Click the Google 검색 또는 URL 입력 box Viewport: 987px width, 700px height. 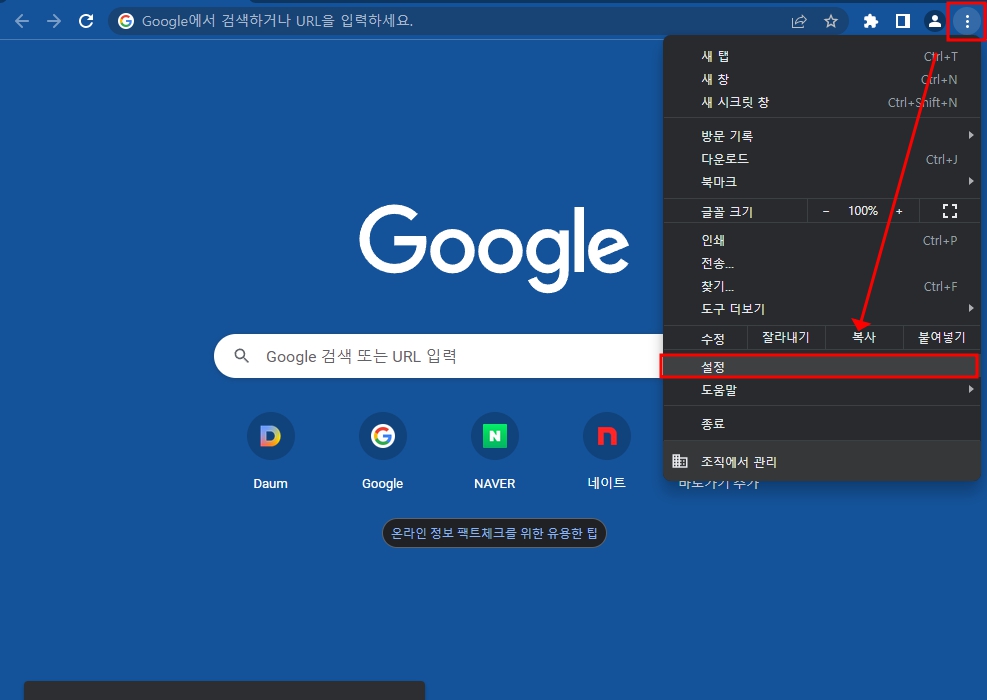[x=439, y=356]
